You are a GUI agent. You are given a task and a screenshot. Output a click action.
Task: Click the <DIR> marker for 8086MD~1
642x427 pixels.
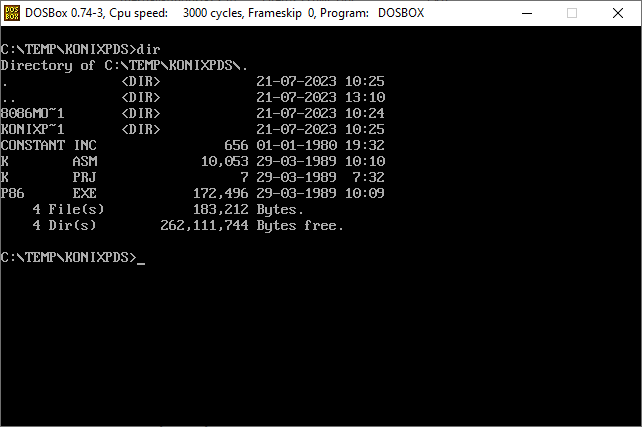141,113
